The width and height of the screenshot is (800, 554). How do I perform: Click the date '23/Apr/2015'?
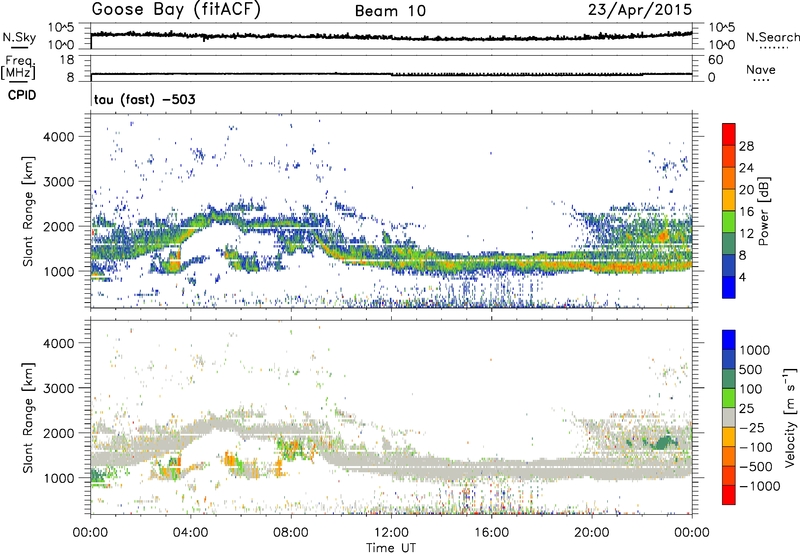coord(640,10)
